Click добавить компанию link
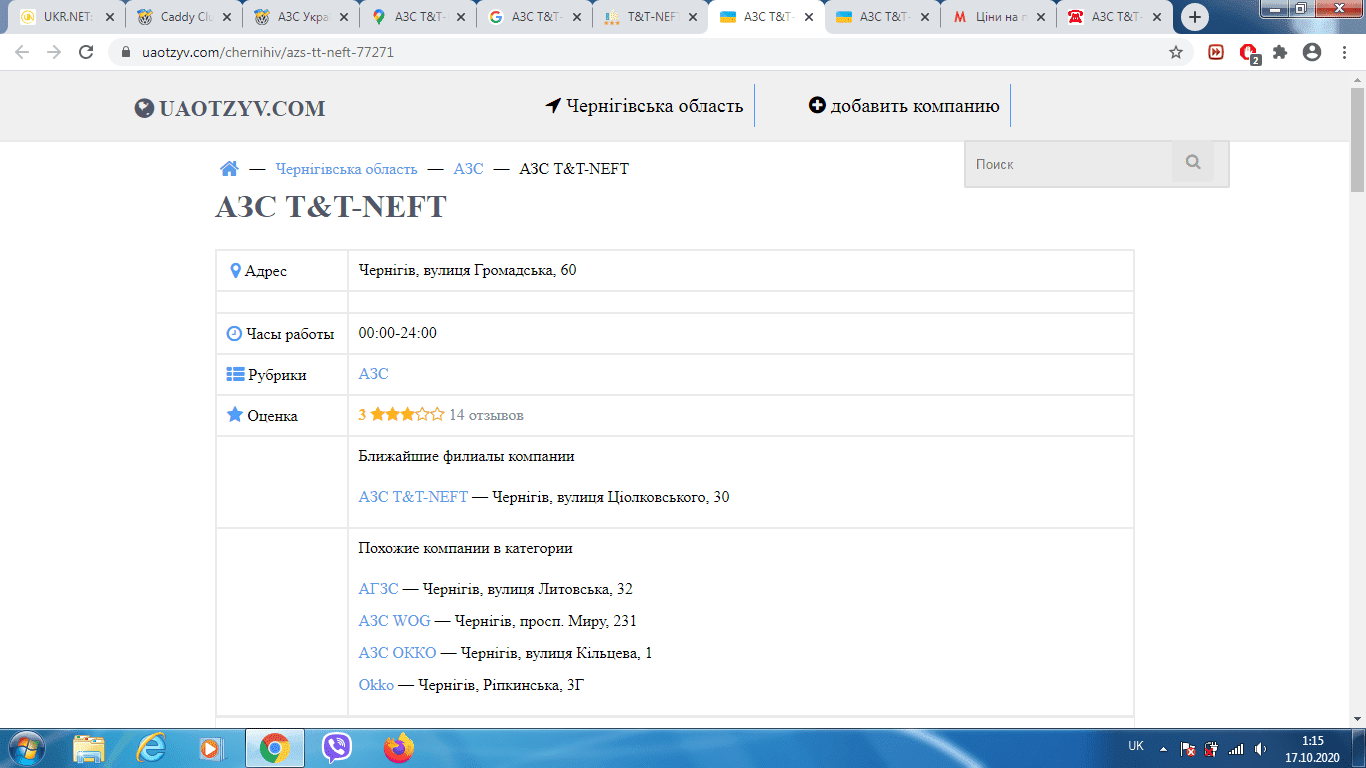 tap(904, 106)
